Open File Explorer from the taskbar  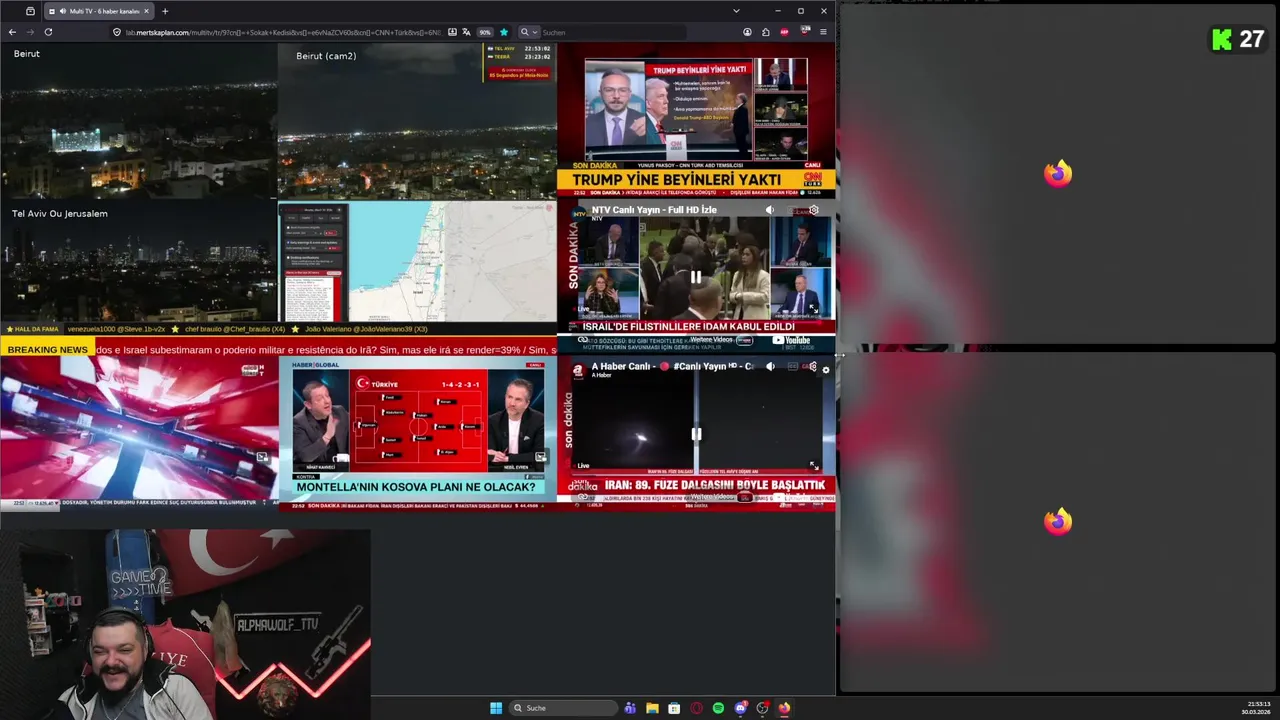[x=652, y=708]
